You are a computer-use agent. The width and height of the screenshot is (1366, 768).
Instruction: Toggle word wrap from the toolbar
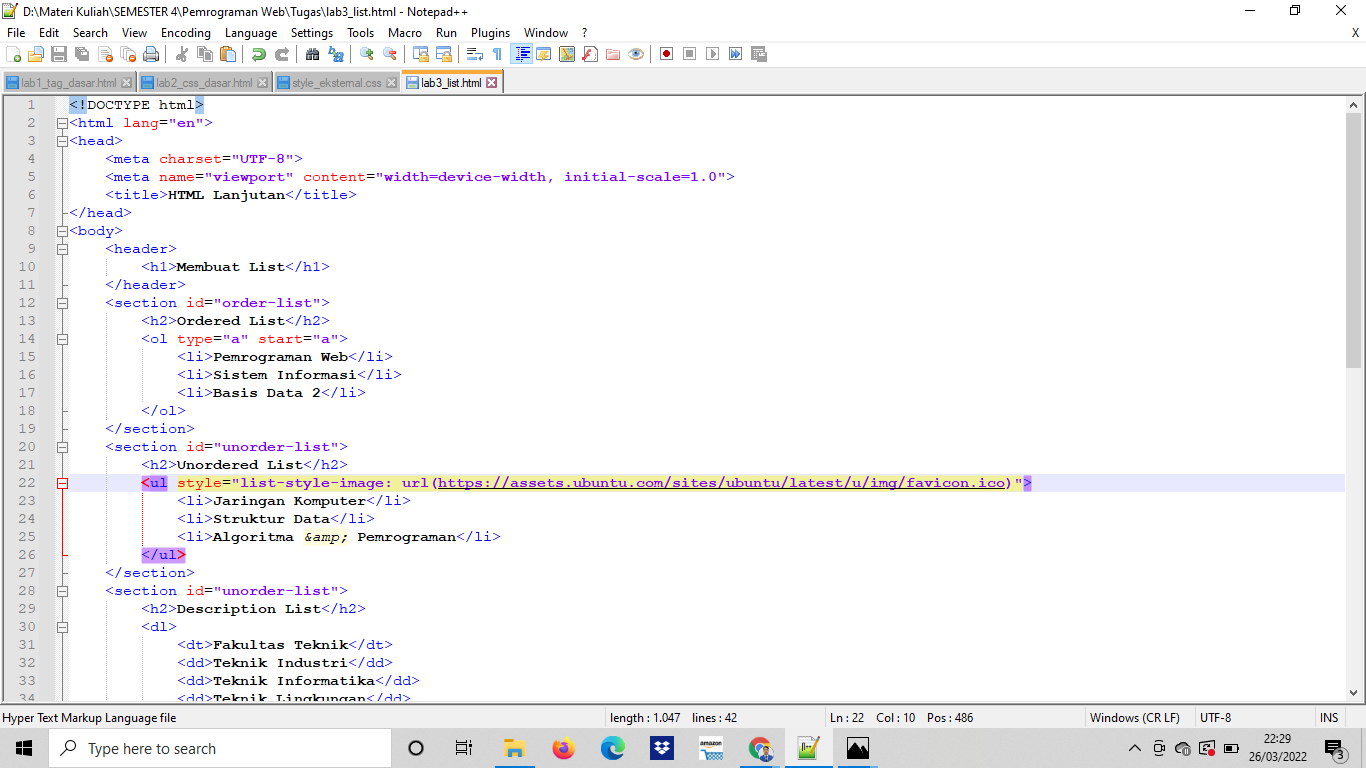[473, 54]
